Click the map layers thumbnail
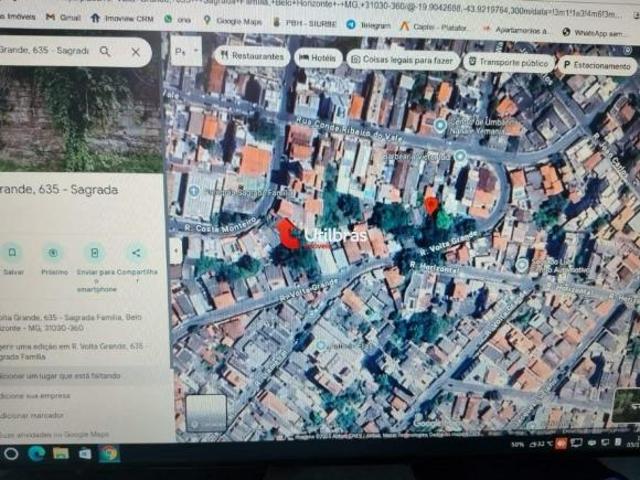 [206, 412]
